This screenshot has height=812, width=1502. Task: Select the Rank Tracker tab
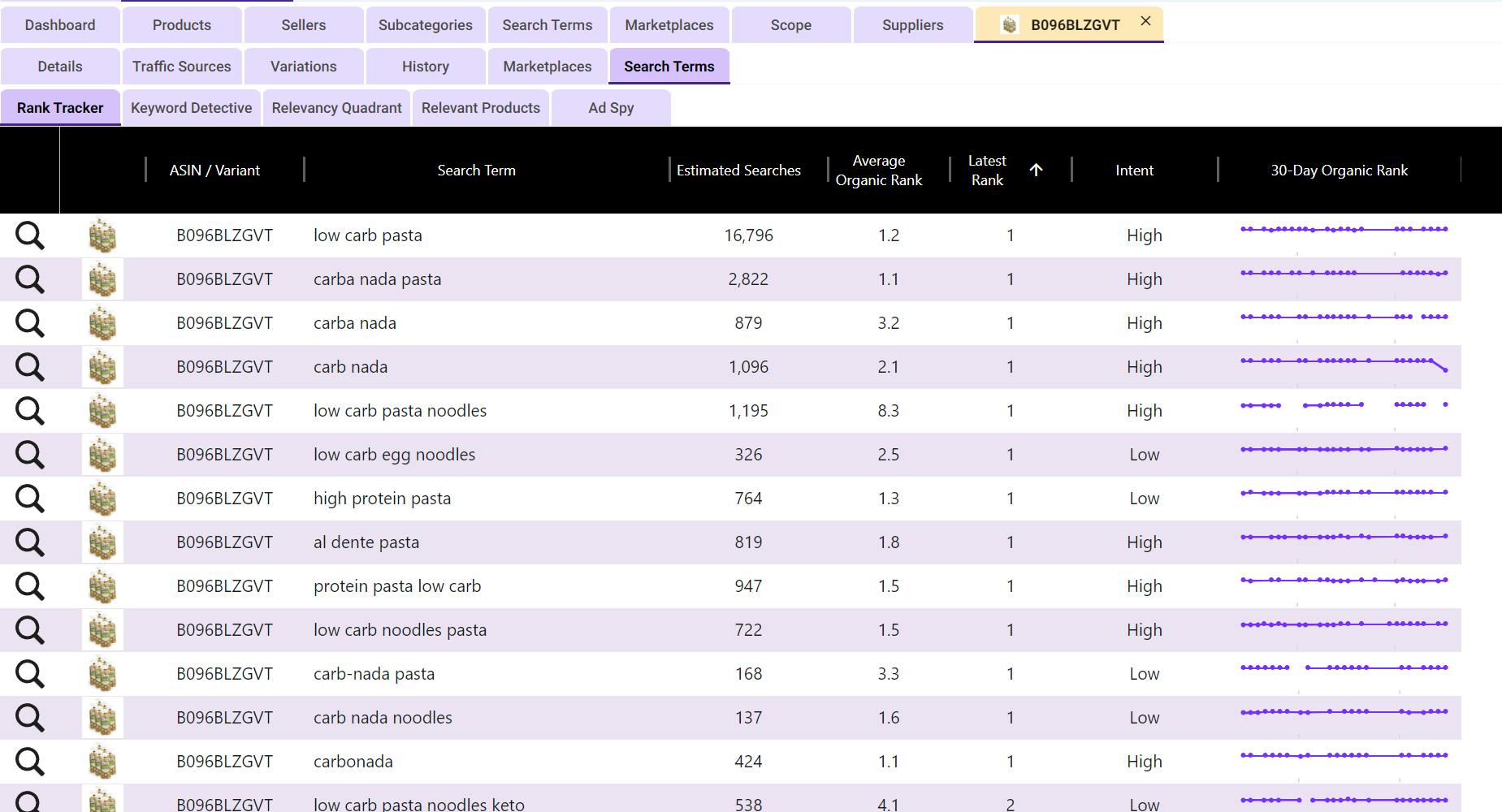[60, 108]
